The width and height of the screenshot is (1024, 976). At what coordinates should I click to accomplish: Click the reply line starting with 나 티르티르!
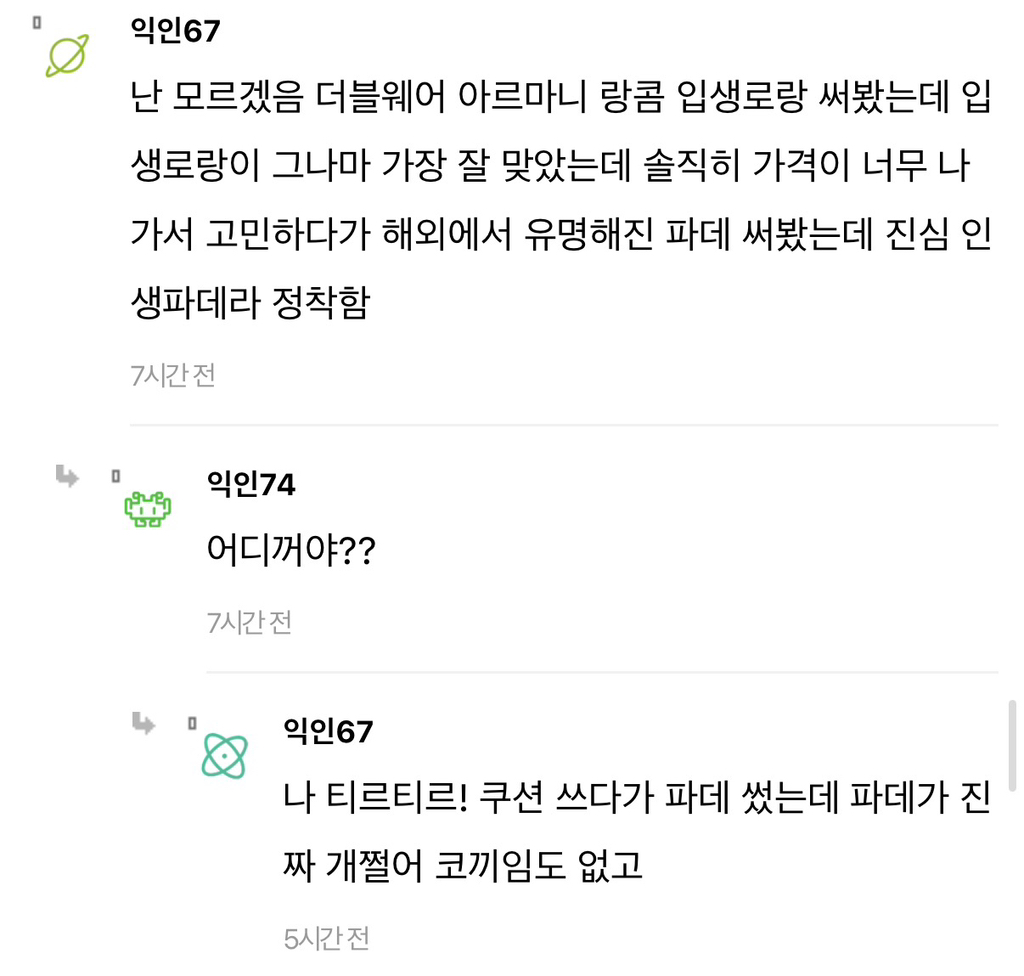[x=637, y=800]
